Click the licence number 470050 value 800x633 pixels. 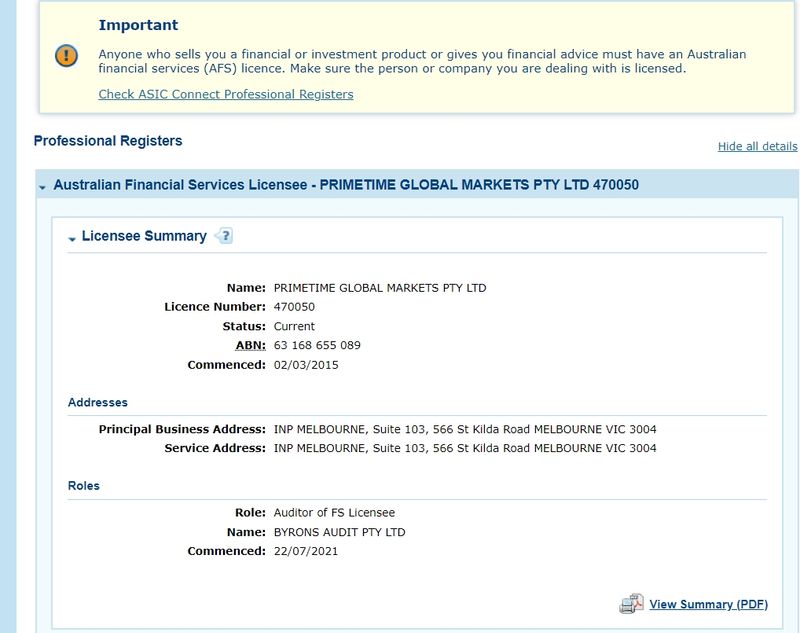point(294,307)
